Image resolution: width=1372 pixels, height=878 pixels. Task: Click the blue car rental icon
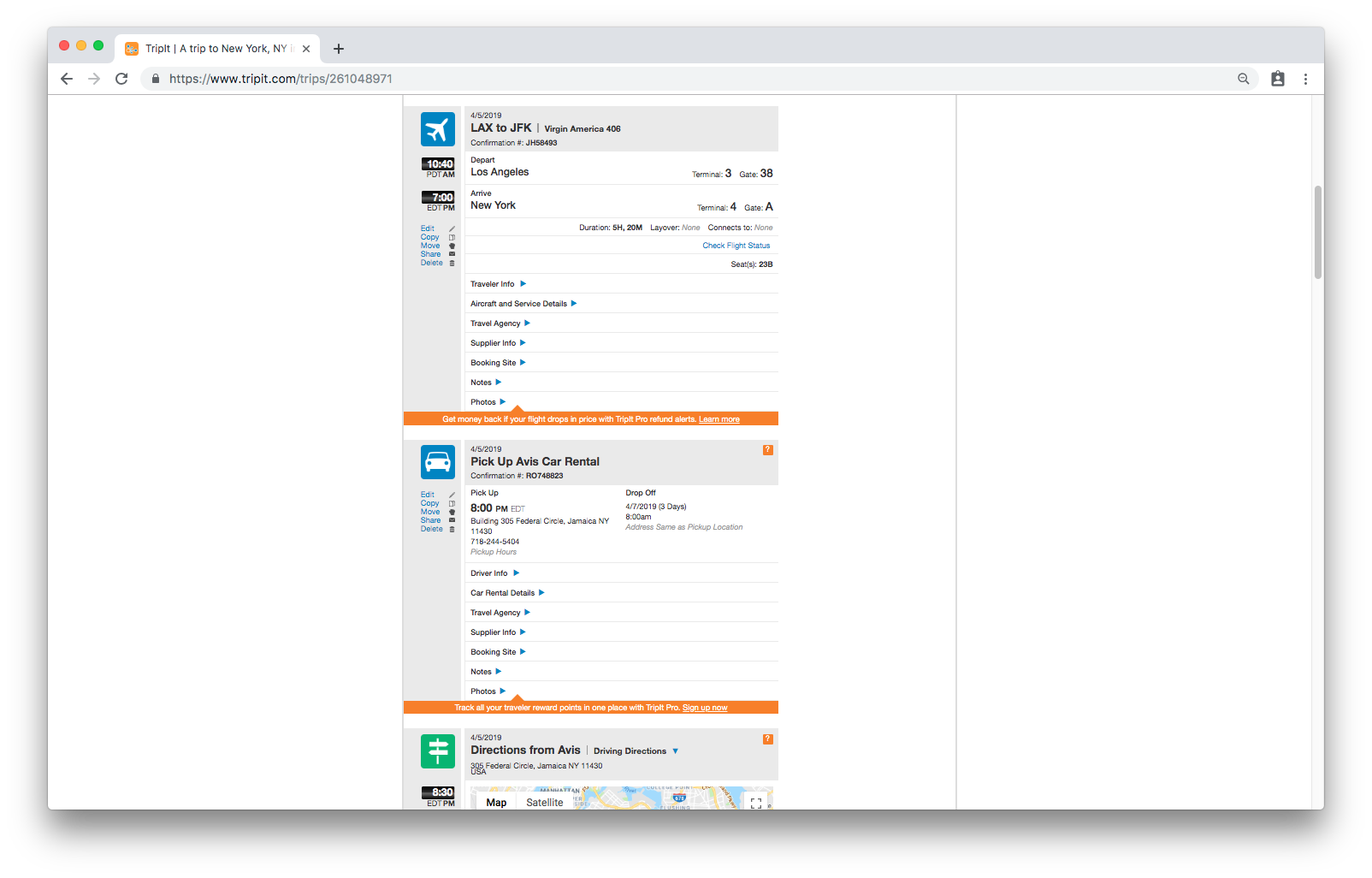[438, 462]
